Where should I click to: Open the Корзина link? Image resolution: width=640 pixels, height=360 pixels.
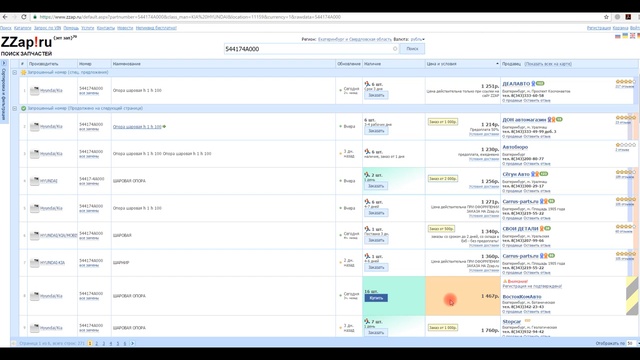(x=620, y=28)
